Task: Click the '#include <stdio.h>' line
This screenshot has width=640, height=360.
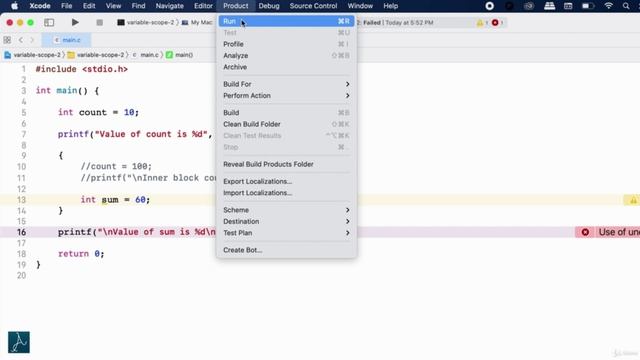Action: (82, 69)
